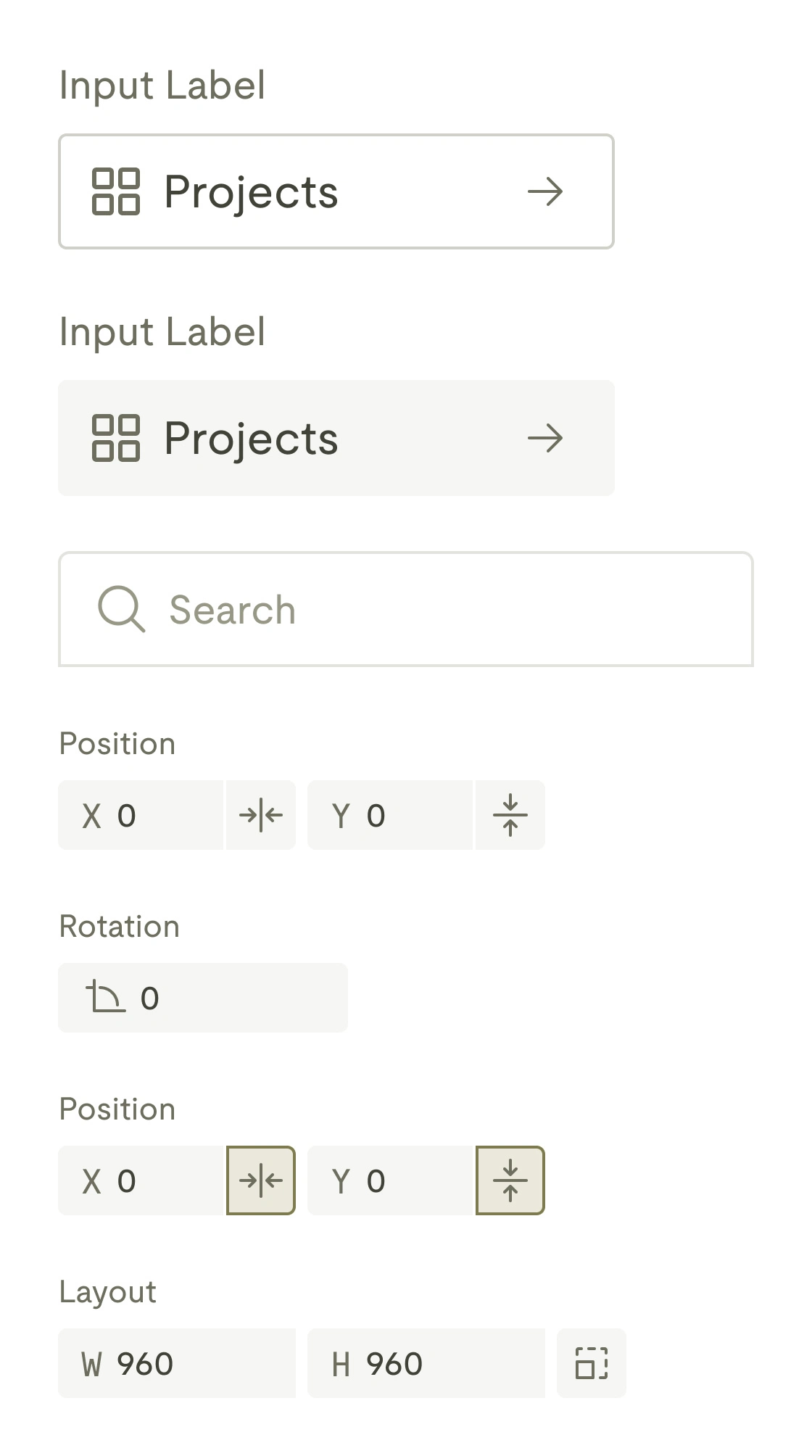812x1456 pixels.
Task: Click the Position section label
Action: (x=117, y=743)
